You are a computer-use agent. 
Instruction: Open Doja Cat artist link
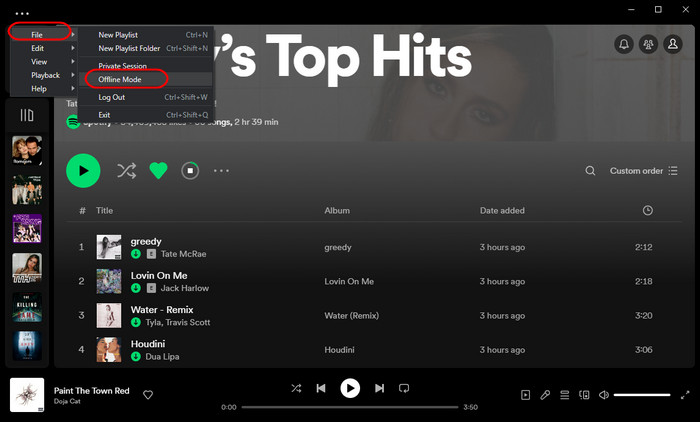tap(67, 401)
